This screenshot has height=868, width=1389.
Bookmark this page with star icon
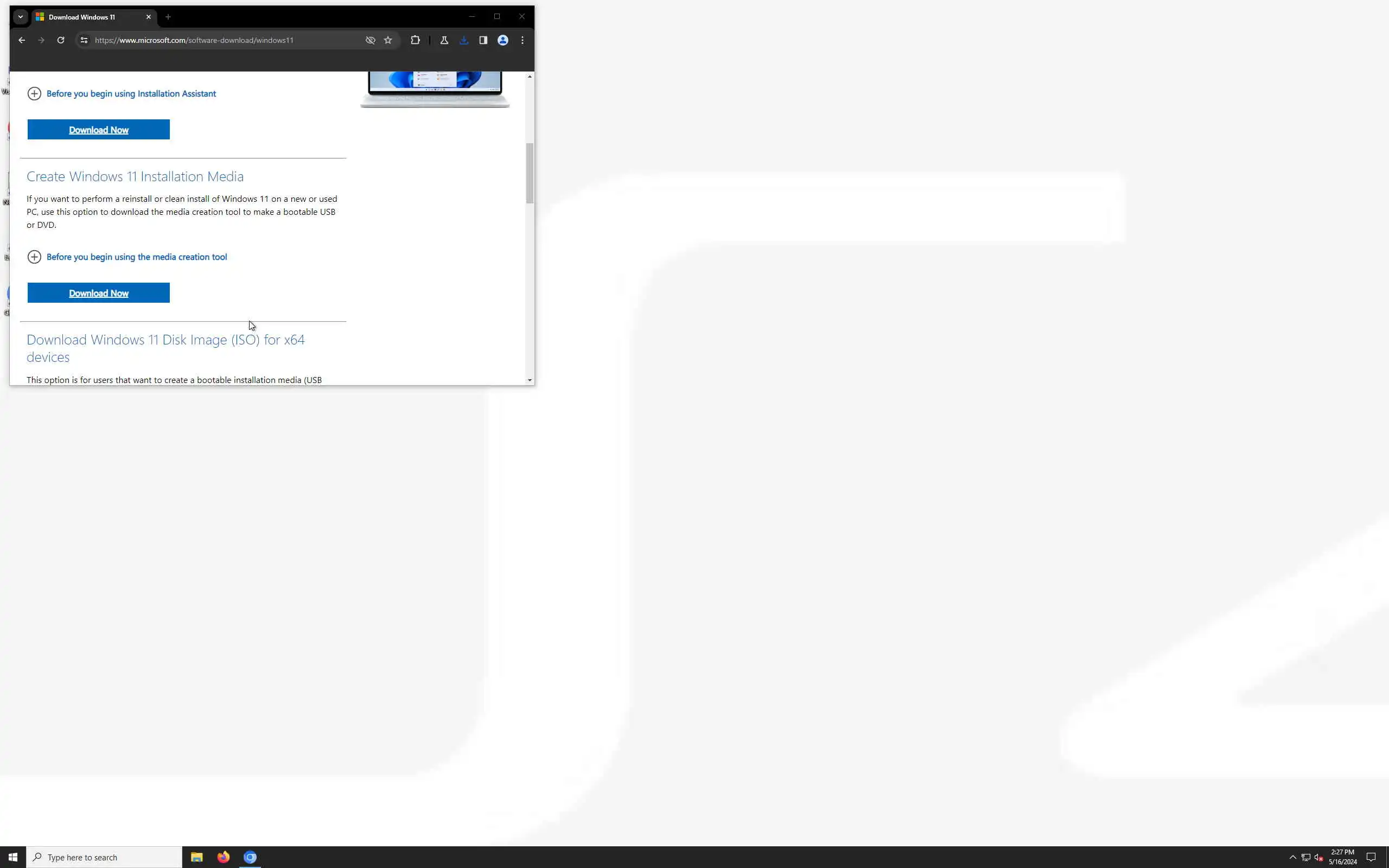[388, 40]
